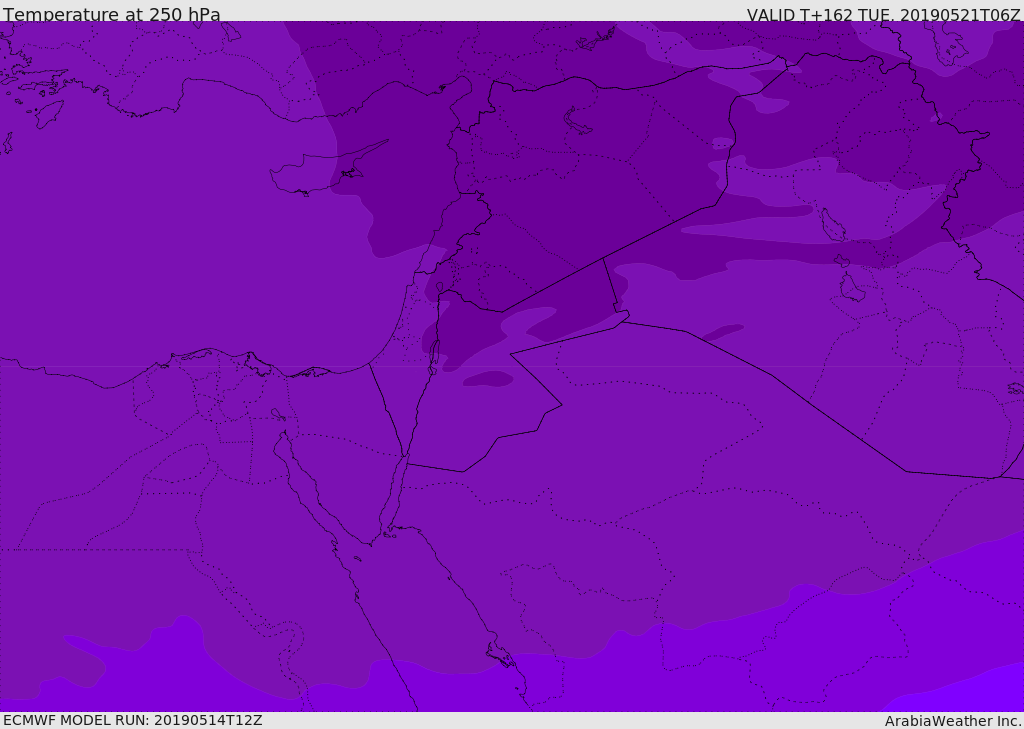The height and width of the screenshot is (729, 1024).
Task: Select the VALID T+162 timestamp text
Action: (x=883, y=15)
